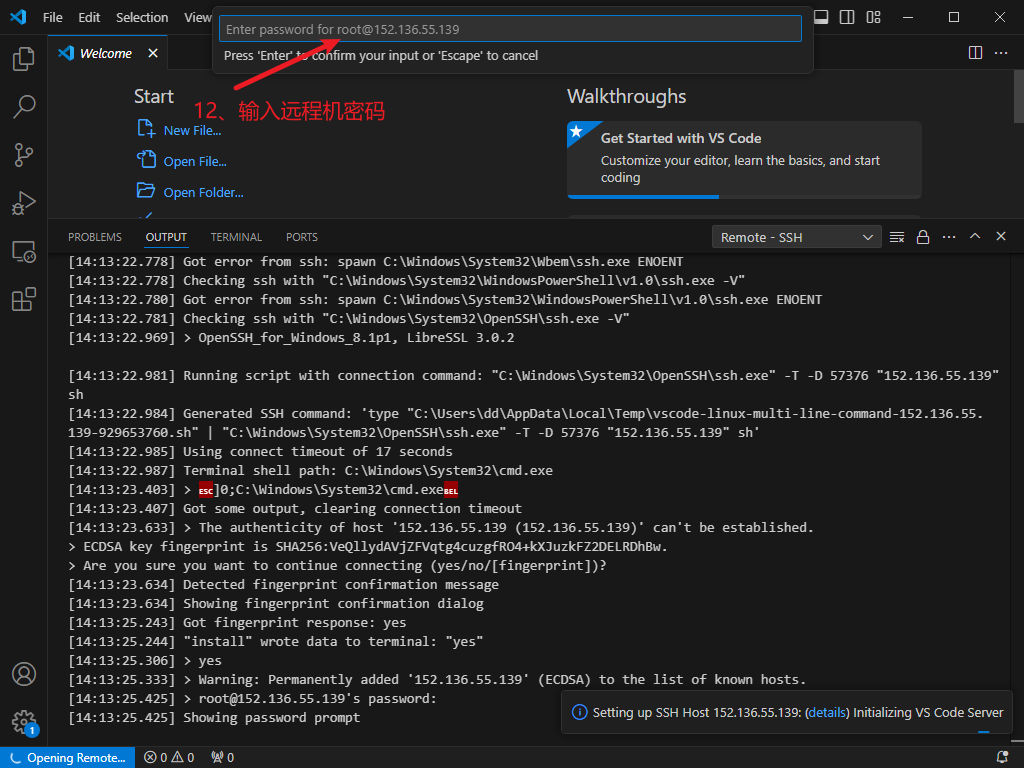Open the Edit menu
This screenshot has width=1024, height=768.
click(89, 18)
